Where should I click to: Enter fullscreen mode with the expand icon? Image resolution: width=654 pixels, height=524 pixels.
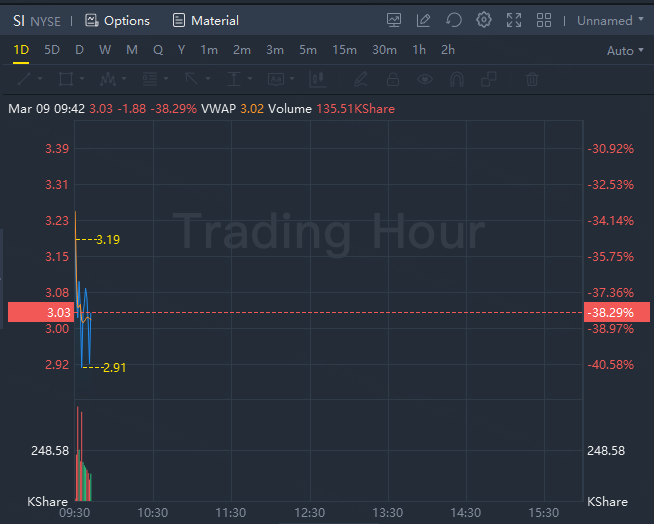(x=514, y=20)
